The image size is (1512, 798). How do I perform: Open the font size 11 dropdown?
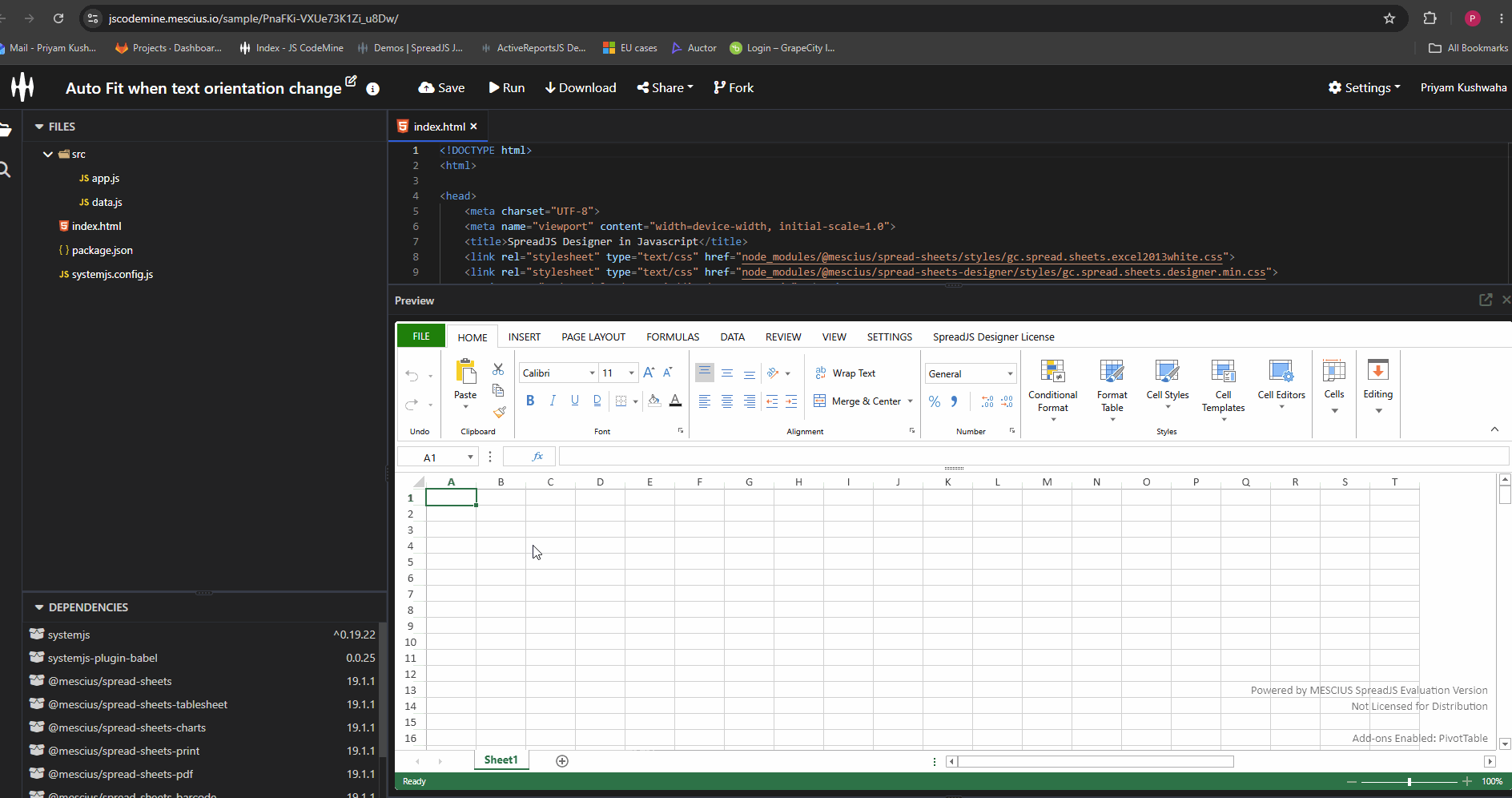tap(631, 373)
